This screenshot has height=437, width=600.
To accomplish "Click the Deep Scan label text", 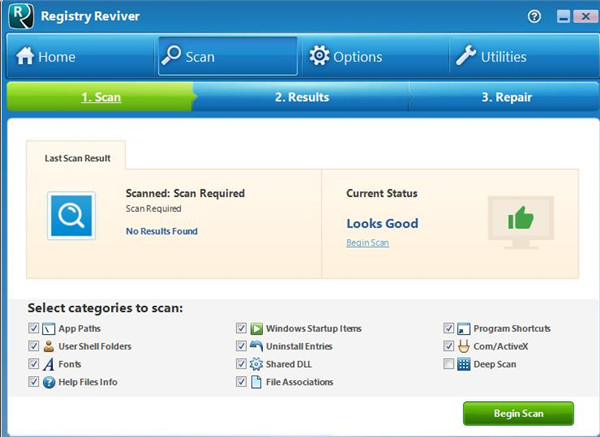I will point(495,364).
